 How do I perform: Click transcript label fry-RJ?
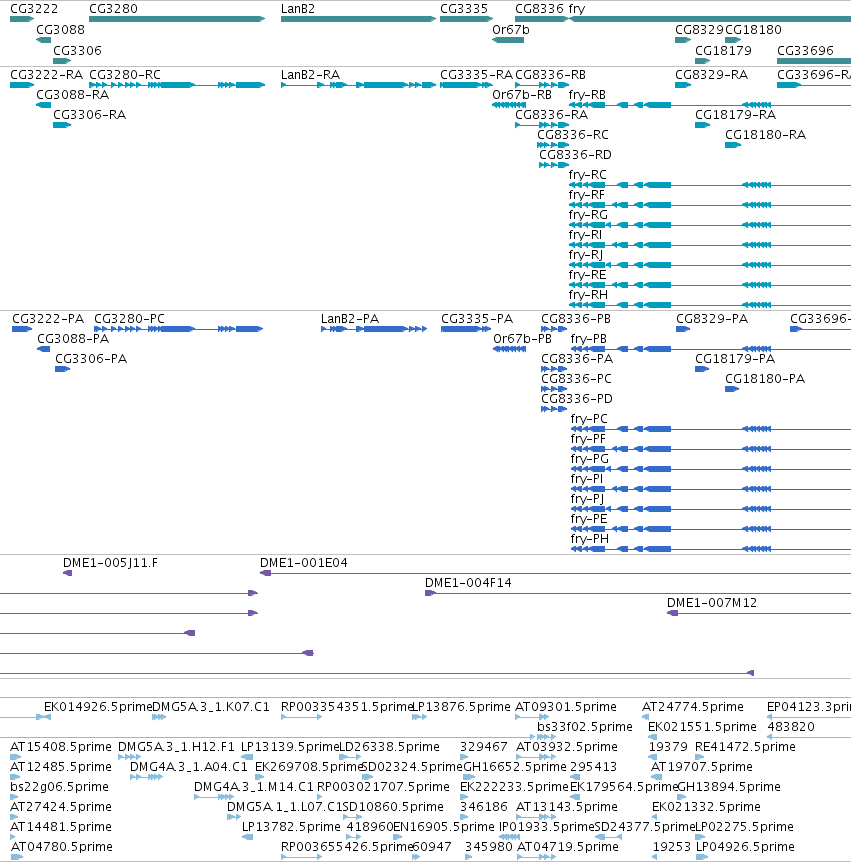click(586, 255)
